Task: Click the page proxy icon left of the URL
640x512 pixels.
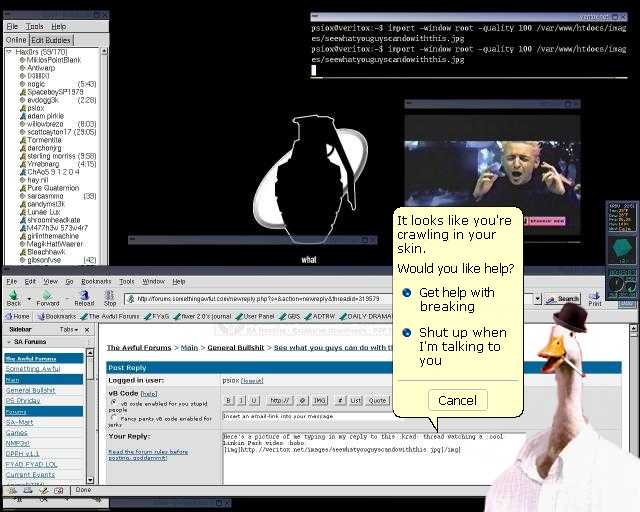Action: pyautogui.click(x=131, y=299)
